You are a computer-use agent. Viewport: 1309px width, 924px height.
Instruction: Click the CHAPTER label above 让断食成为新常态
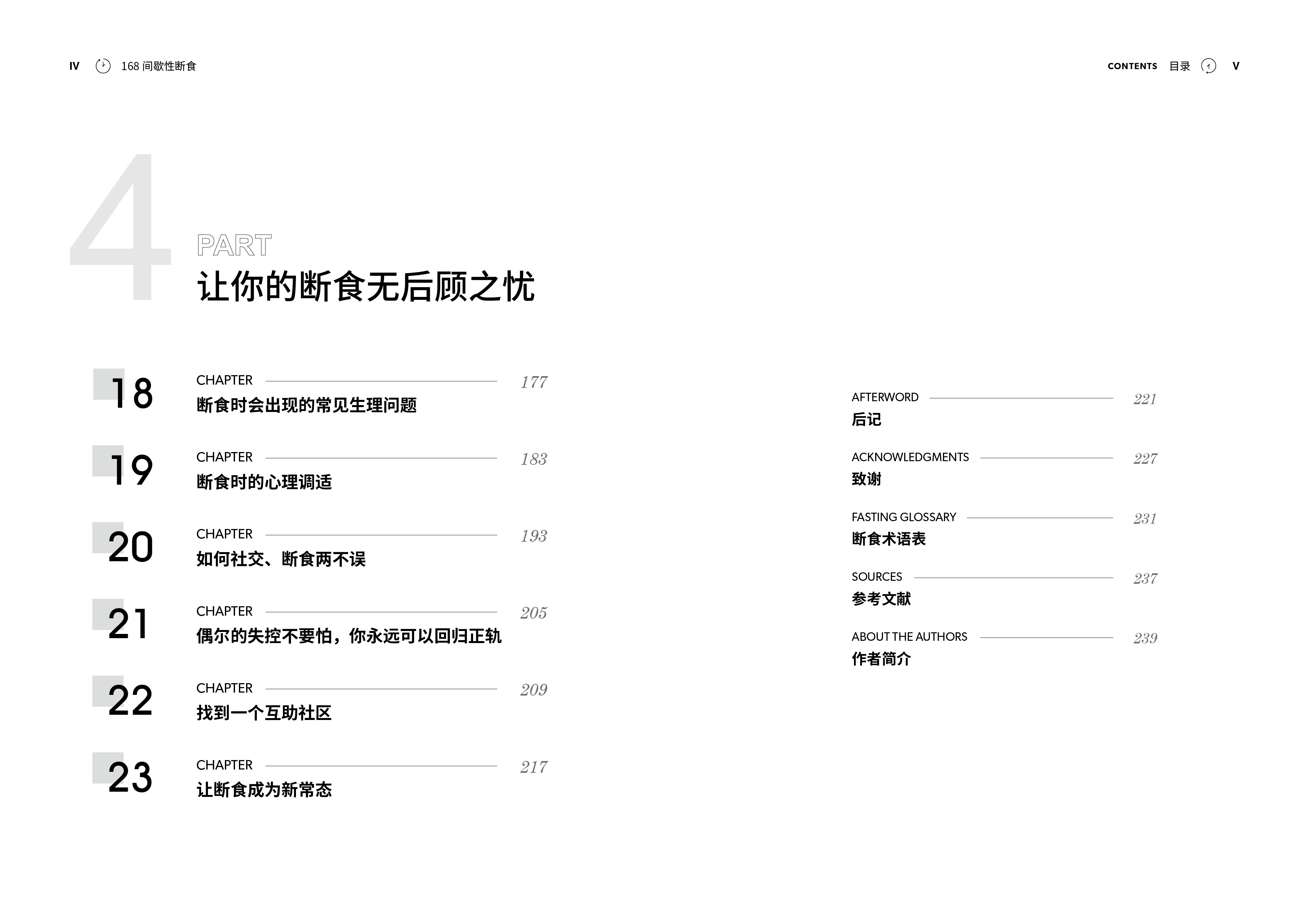click(x=224, y=765)
